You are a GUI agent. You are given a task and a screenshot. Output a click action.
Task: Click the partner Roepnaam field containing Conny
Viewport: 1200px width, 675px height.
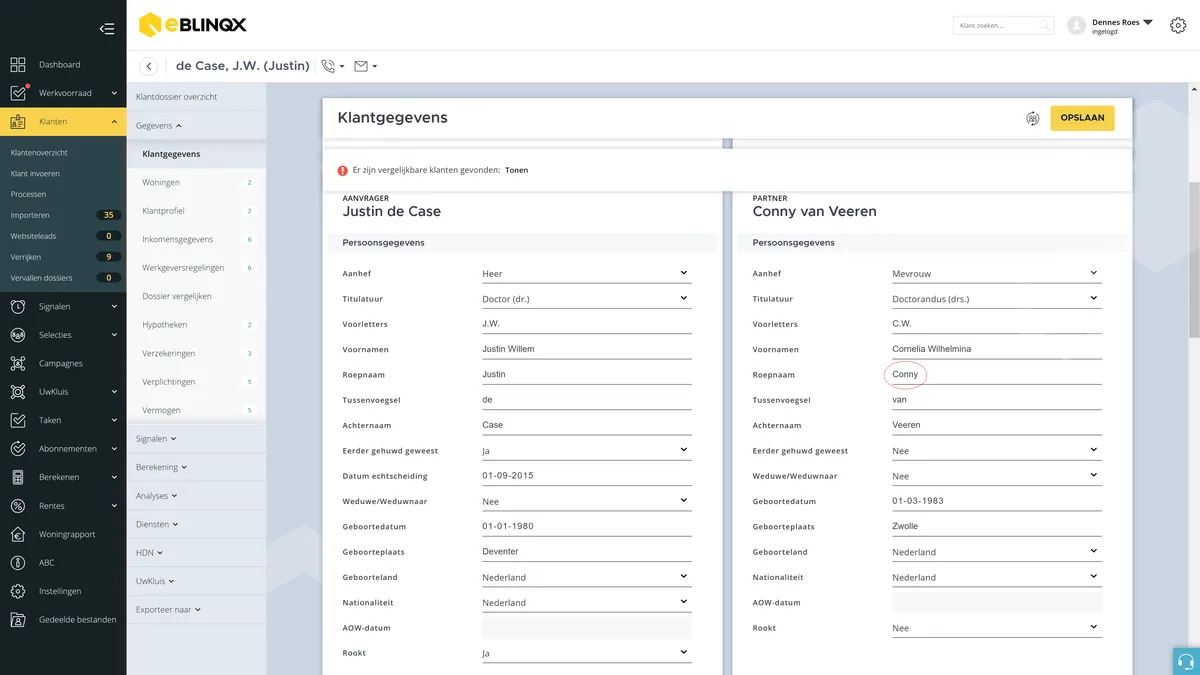click(x=996, y=374)
